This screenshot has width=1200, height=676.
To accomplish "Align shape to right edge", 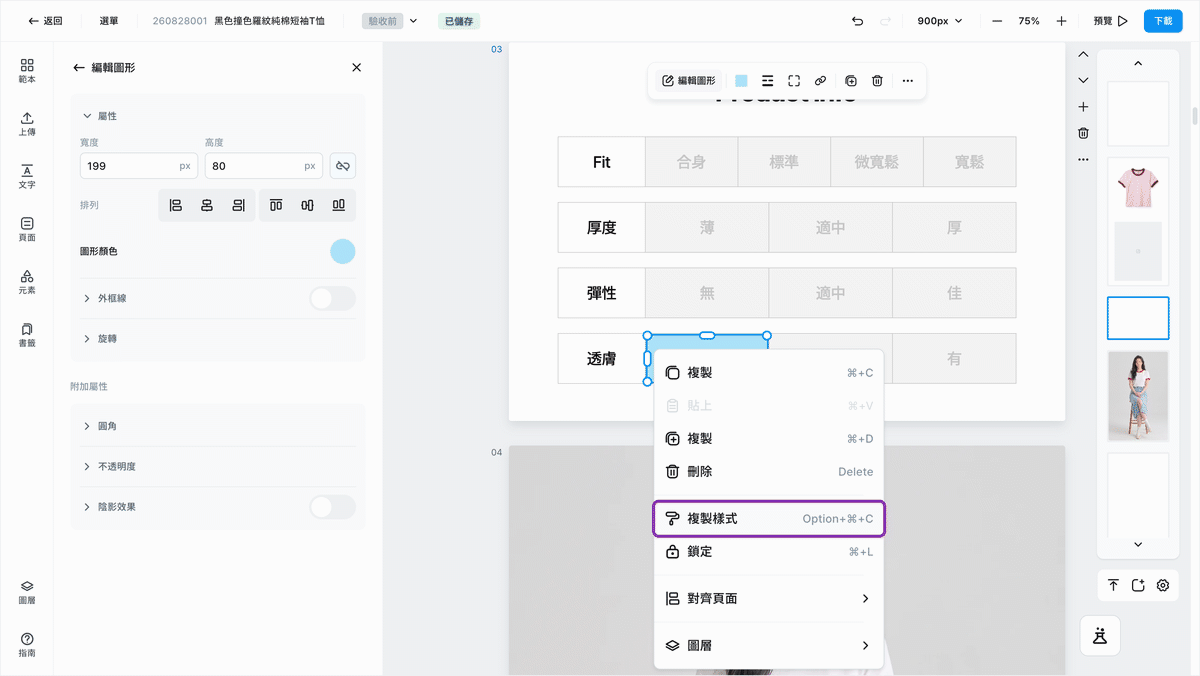I will click(x=238, y=205).
